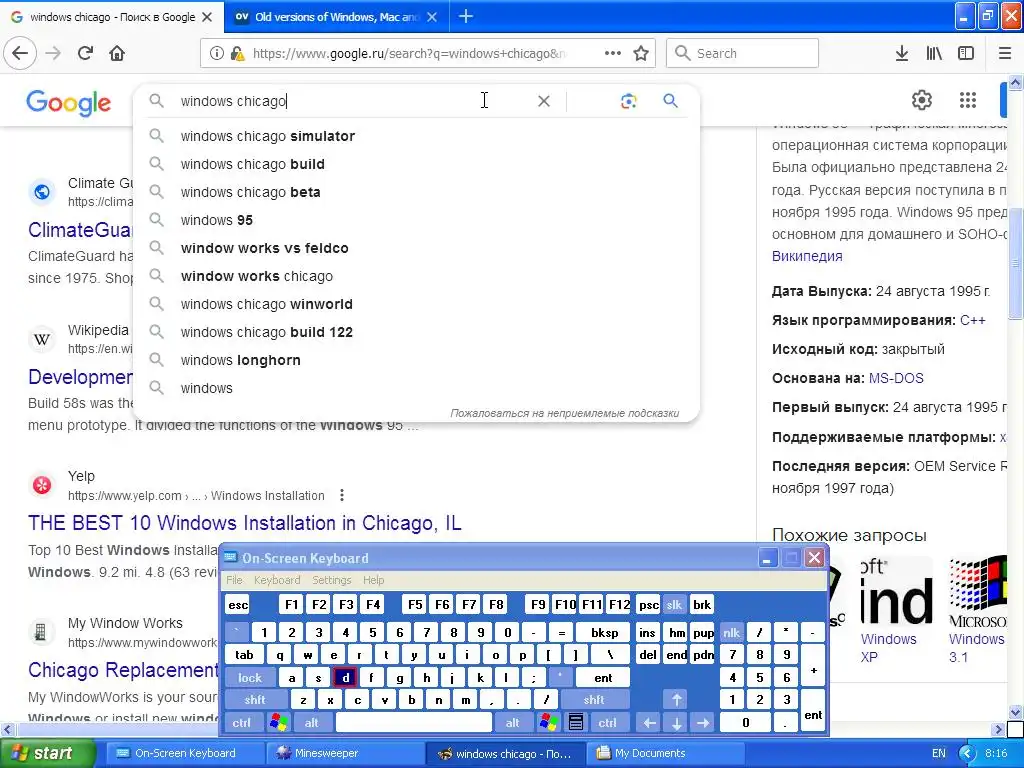Image resolution: width=1024 pixels, height=768 pixels.
Task: Open the Firefox home page icon
Action: click(117, 53)
